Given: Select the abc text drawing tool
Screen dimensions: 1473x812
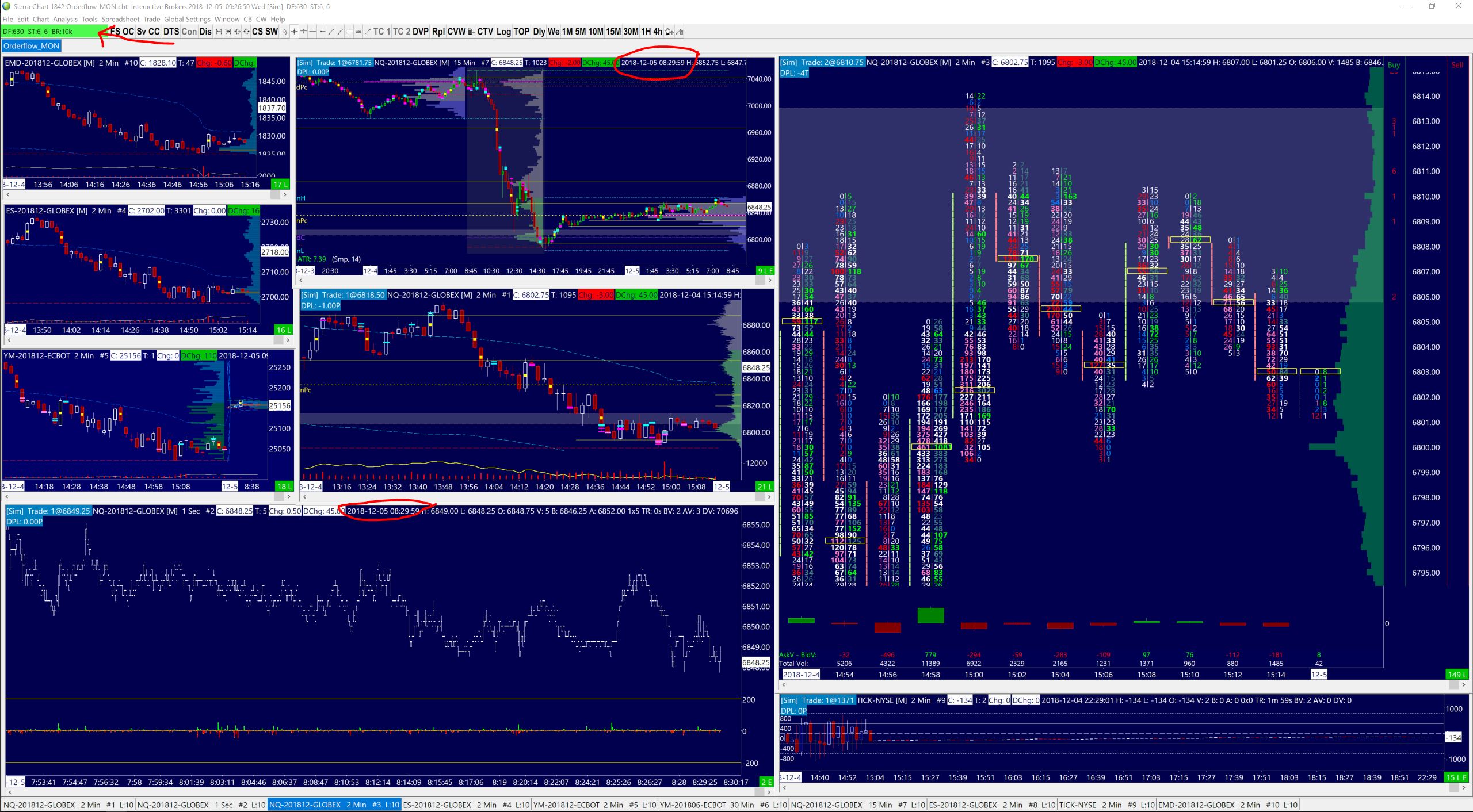Looking at the screenshot, I should point(358,32).
